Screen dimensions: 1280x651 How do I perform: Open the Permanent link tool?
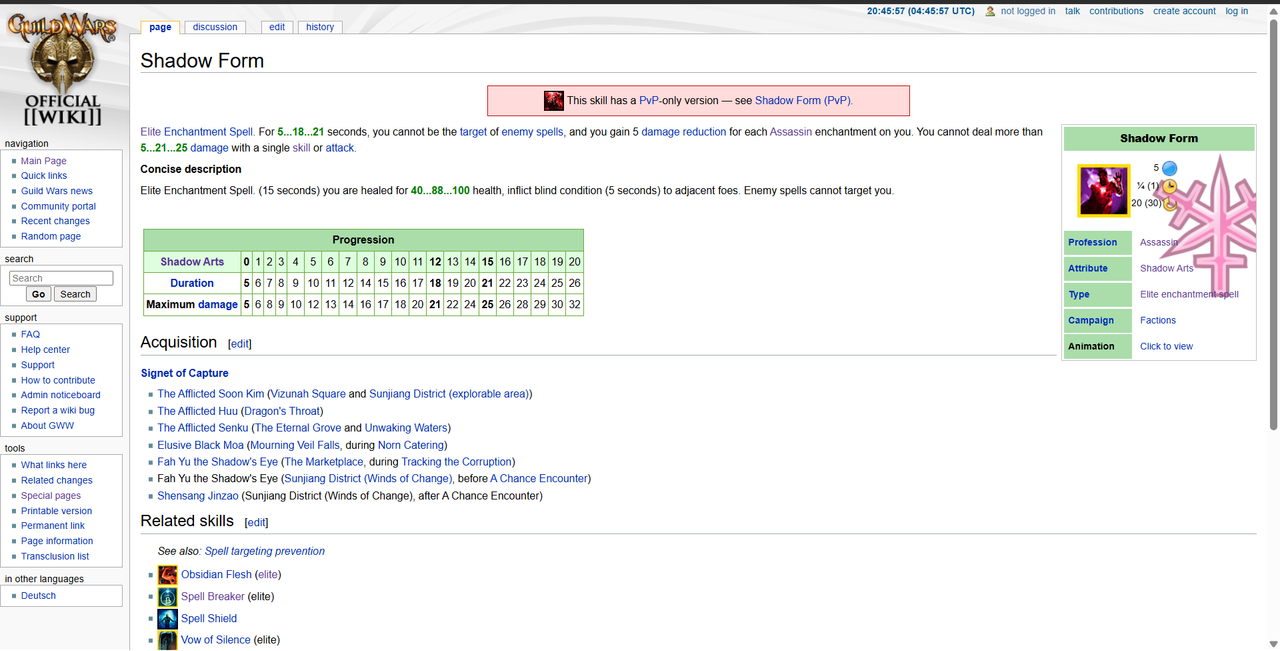click(x=53, y=526)
